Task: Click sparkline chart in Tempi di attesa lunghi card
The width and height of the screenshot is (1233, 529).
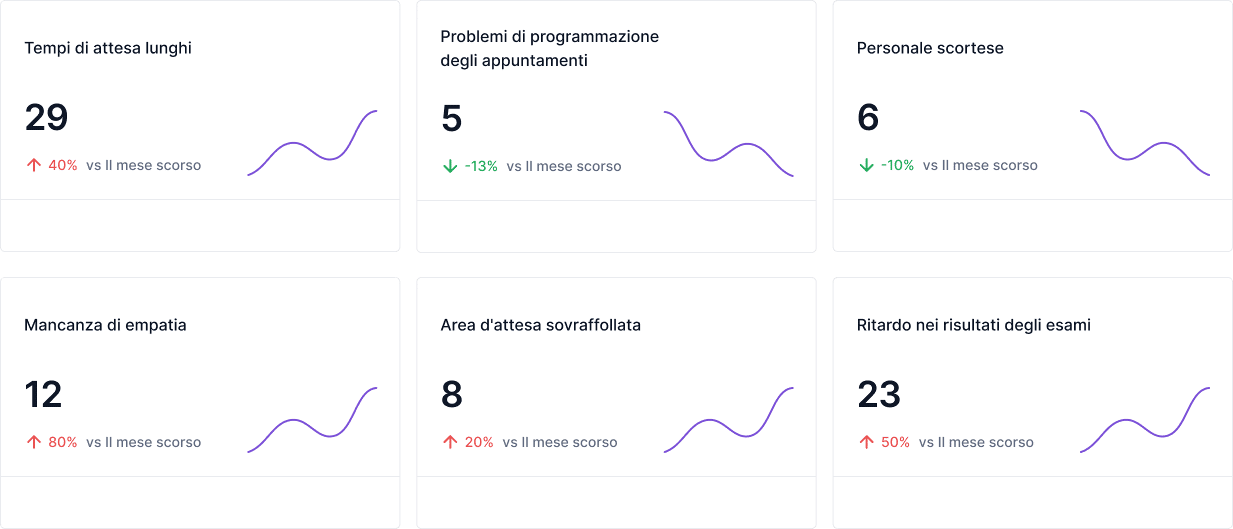Action: (x=312, y=143)
